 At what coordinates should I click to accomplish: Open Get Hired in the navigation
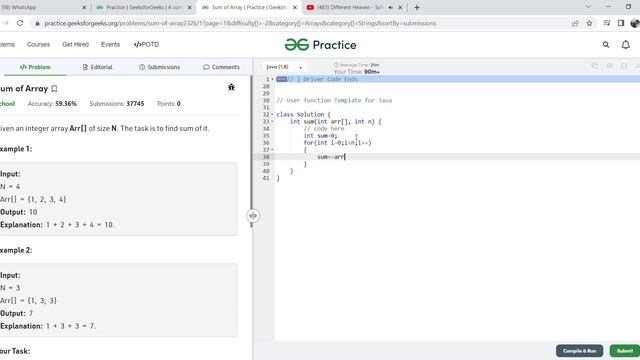[76, 44]
